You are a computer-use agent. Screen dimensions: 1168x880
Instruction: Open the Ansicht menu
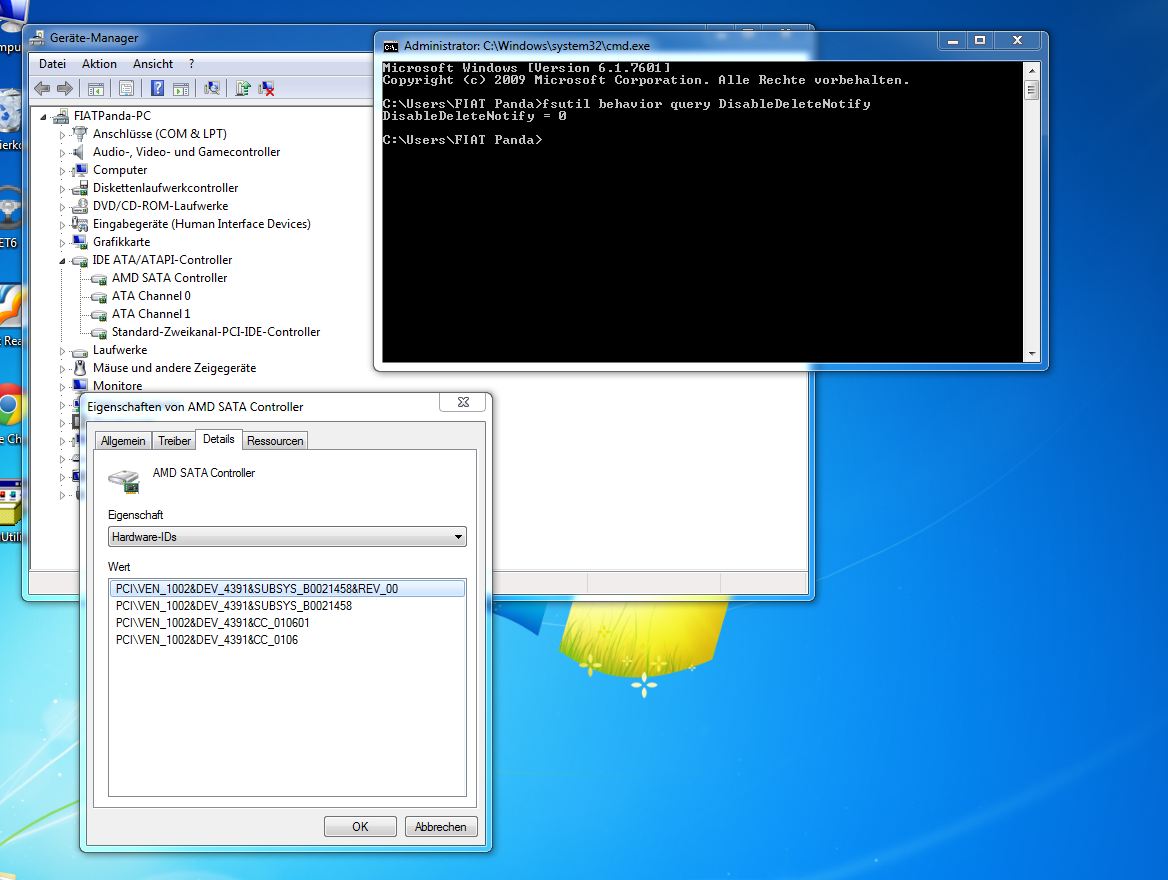pos(153,64)
